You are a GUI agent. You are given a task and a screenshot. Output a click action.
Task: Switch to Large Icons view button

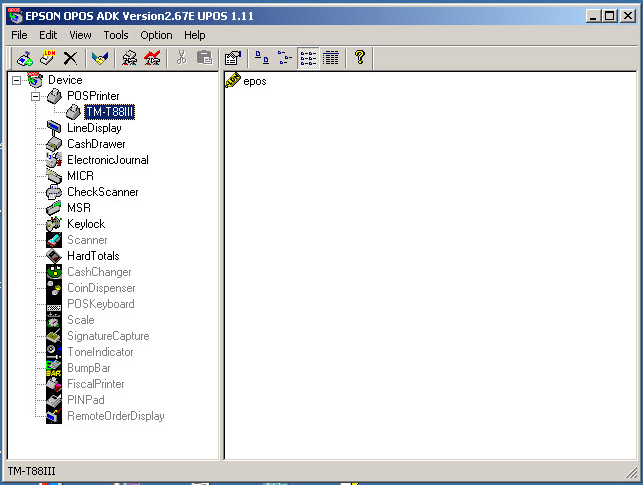pos(262,58)
